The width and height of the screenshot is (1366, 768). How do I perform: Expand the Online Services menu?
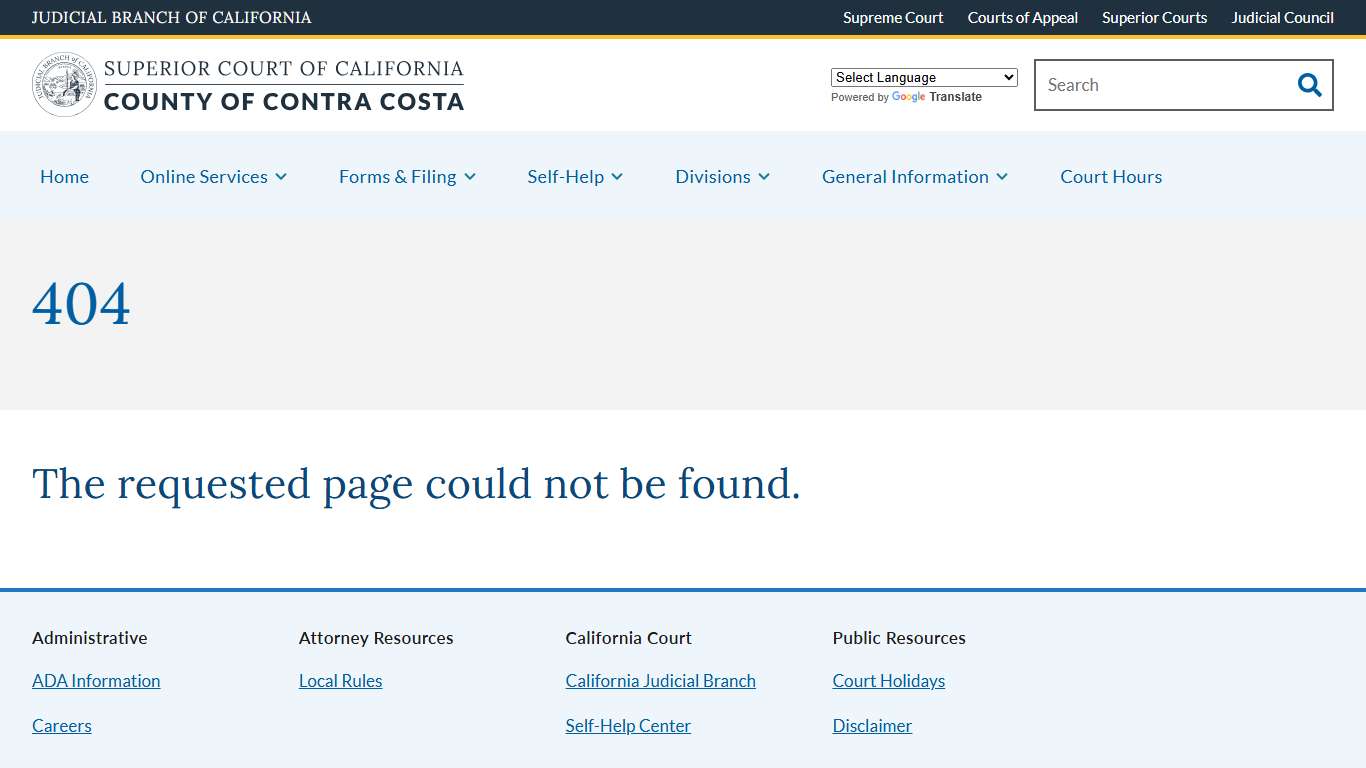point(213,176)
